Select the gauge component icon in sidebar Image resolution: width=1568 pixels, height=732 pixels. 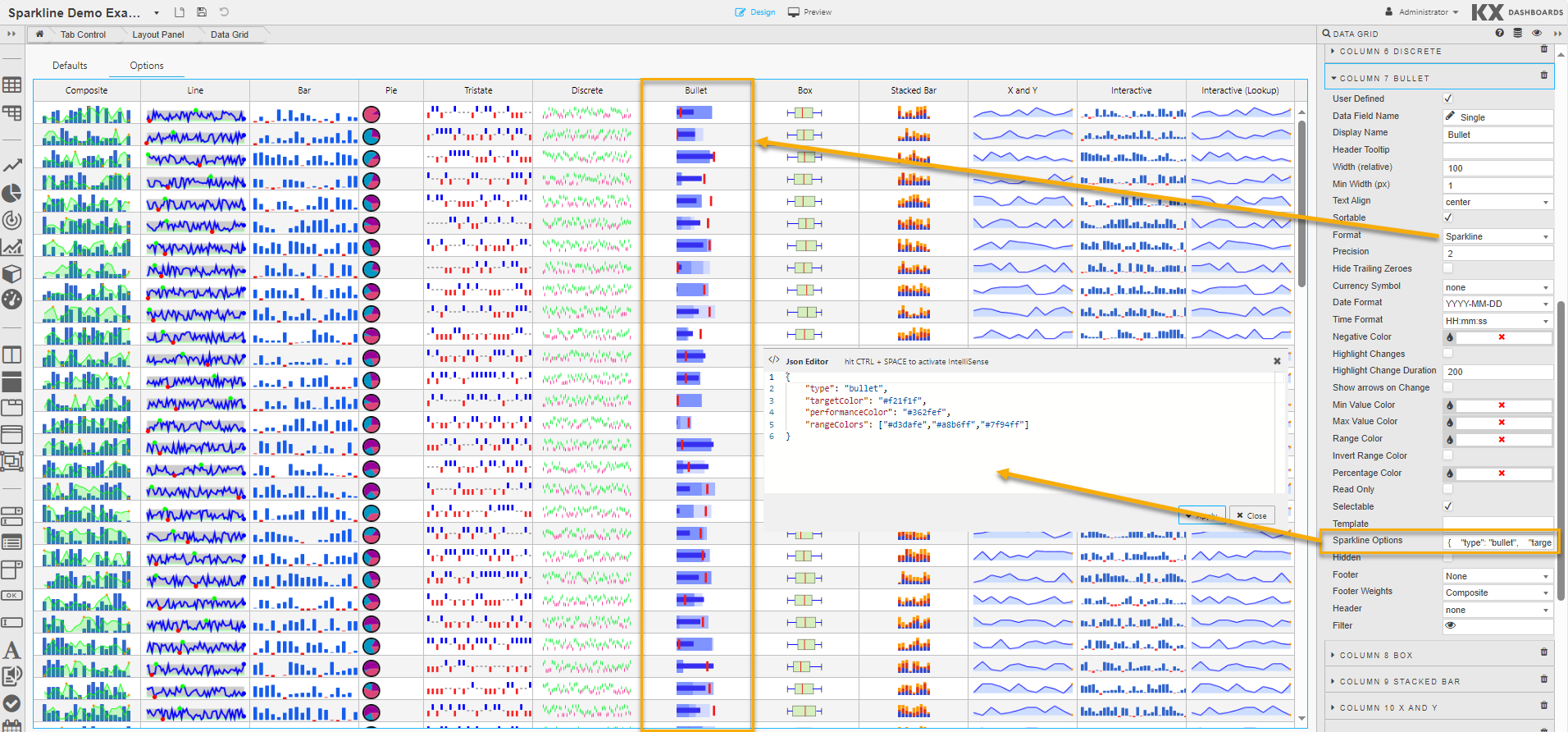pyautogui.click(x=11, y=300)
